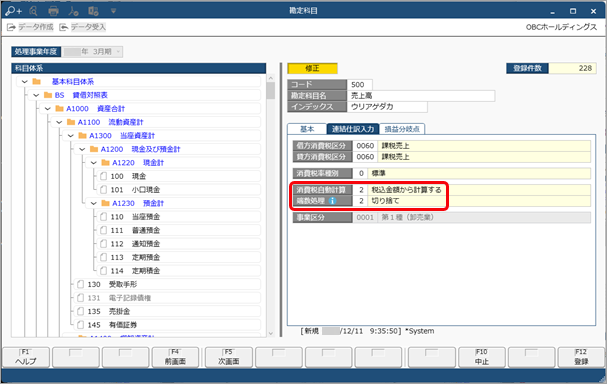This screenshot has height=384, width=607.
Task: Select account 101 小口現金
Action: [x=178, y=190]
